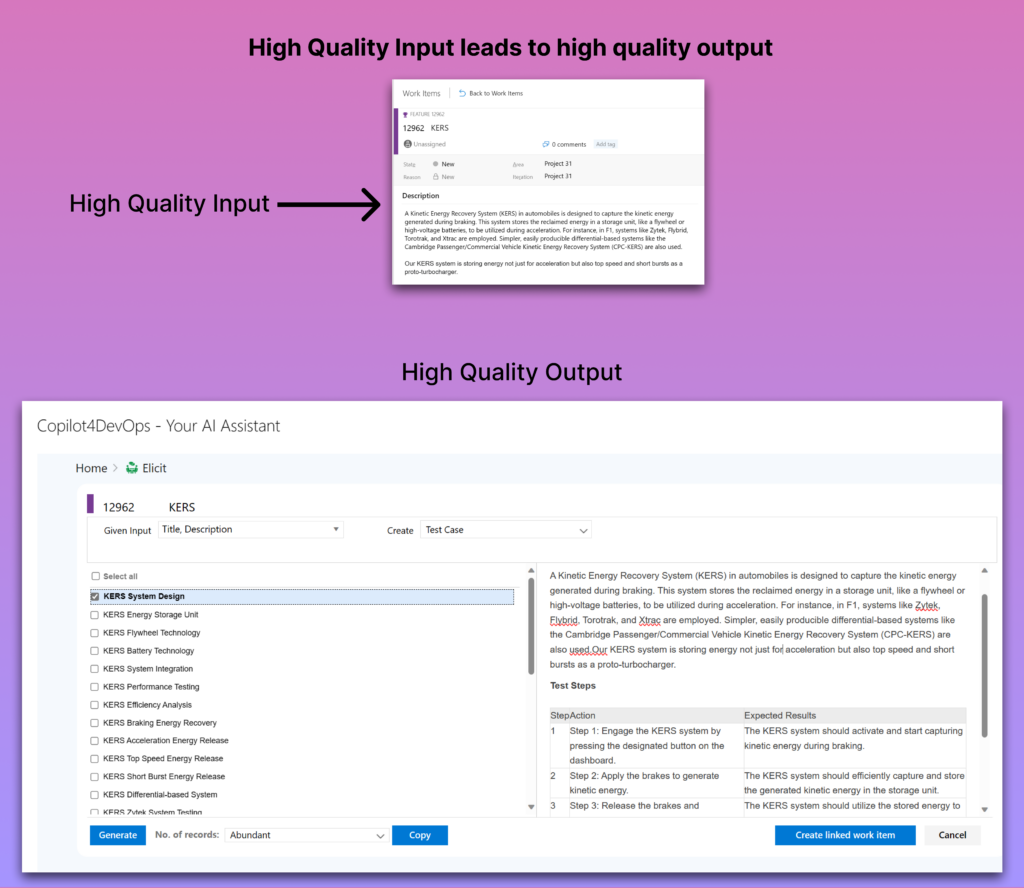Uncheck KERS System Design checkbox
1024x888 pixels.
[x=95, y=596]
